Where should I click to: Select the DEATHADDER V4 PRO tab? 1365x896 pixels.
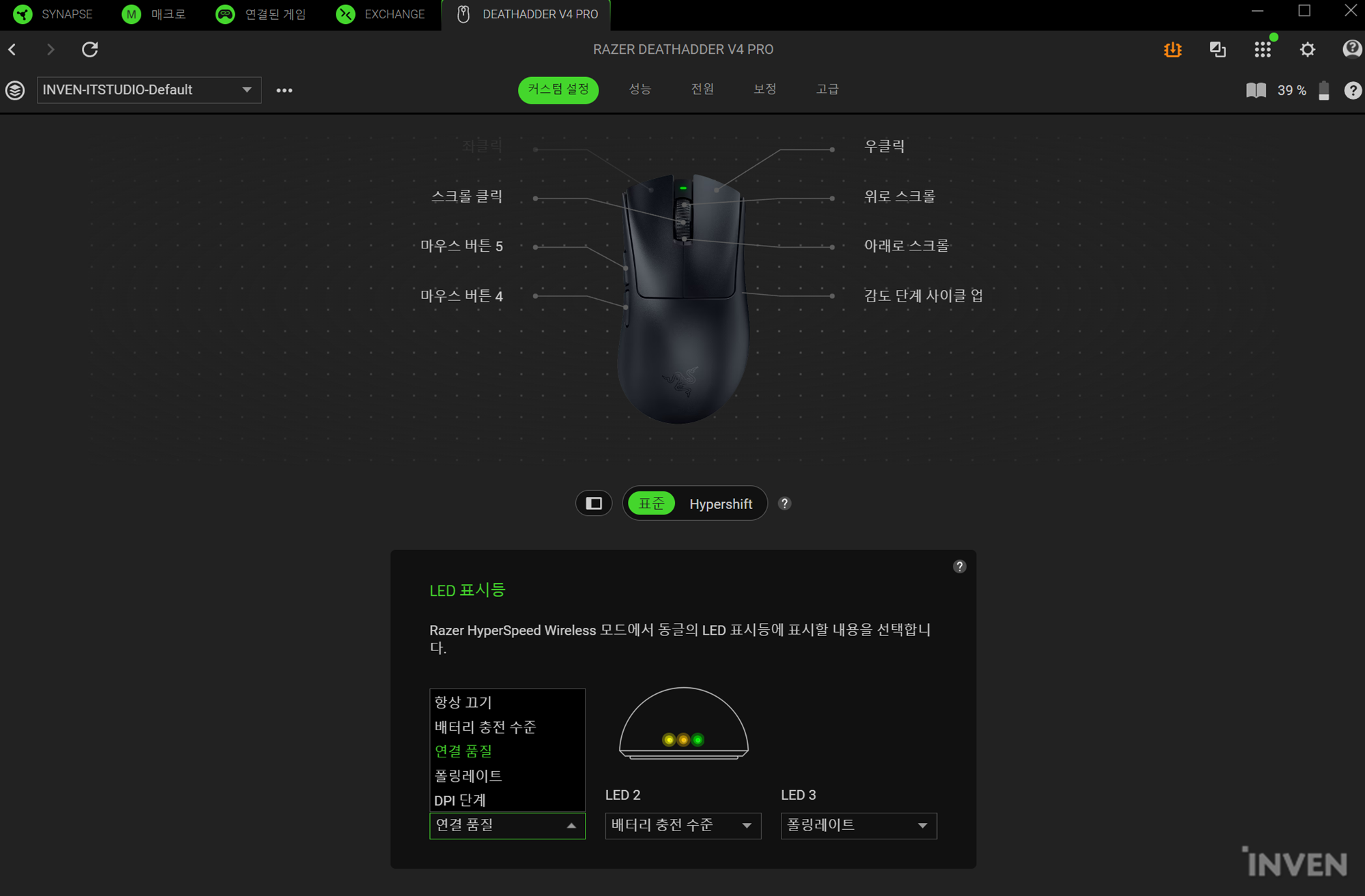point(526,14)
